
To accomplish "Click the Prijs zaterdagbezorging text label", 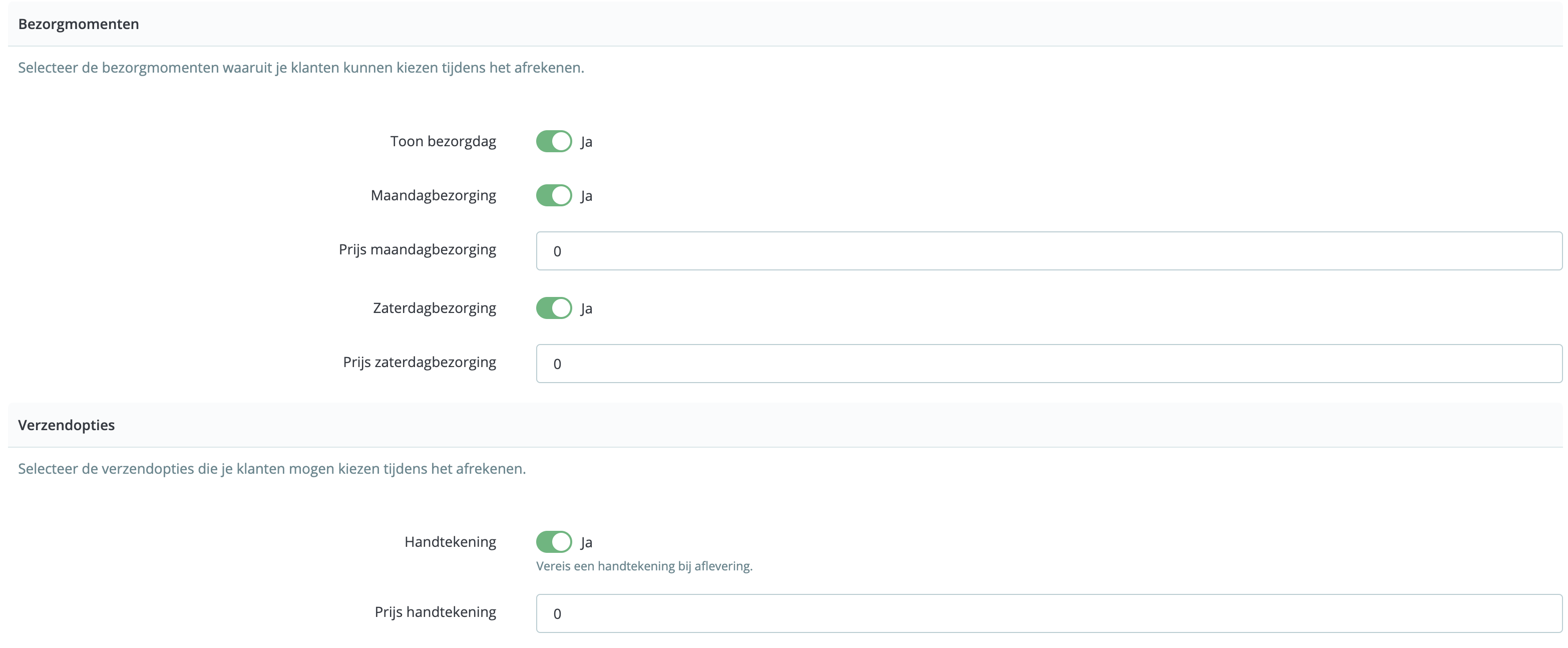I will (x=419, y=363).
